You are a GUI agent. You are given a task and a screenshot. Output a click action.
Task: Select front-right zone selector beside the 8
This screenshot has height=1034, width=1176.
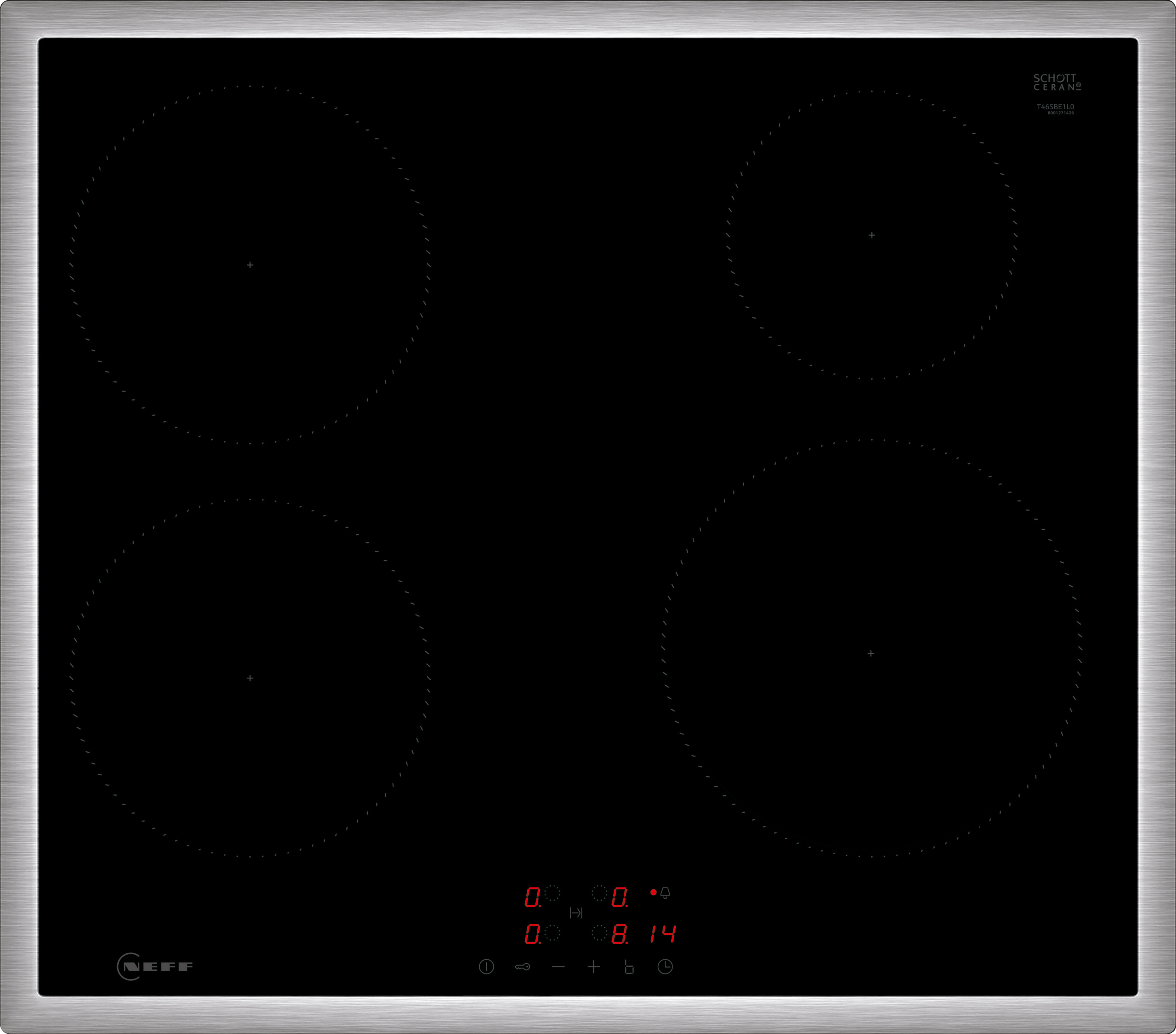point(599,933)
